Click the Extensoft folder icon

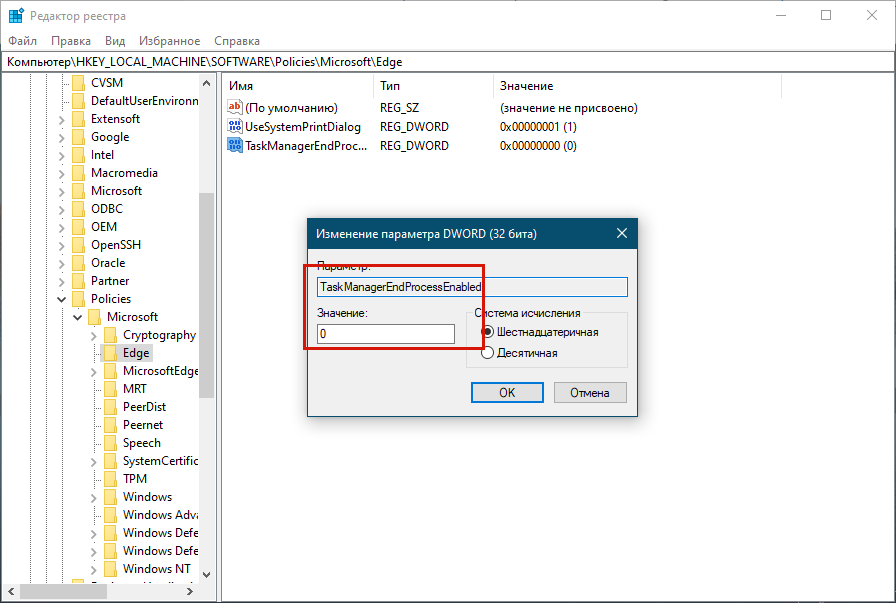point(78,119)
